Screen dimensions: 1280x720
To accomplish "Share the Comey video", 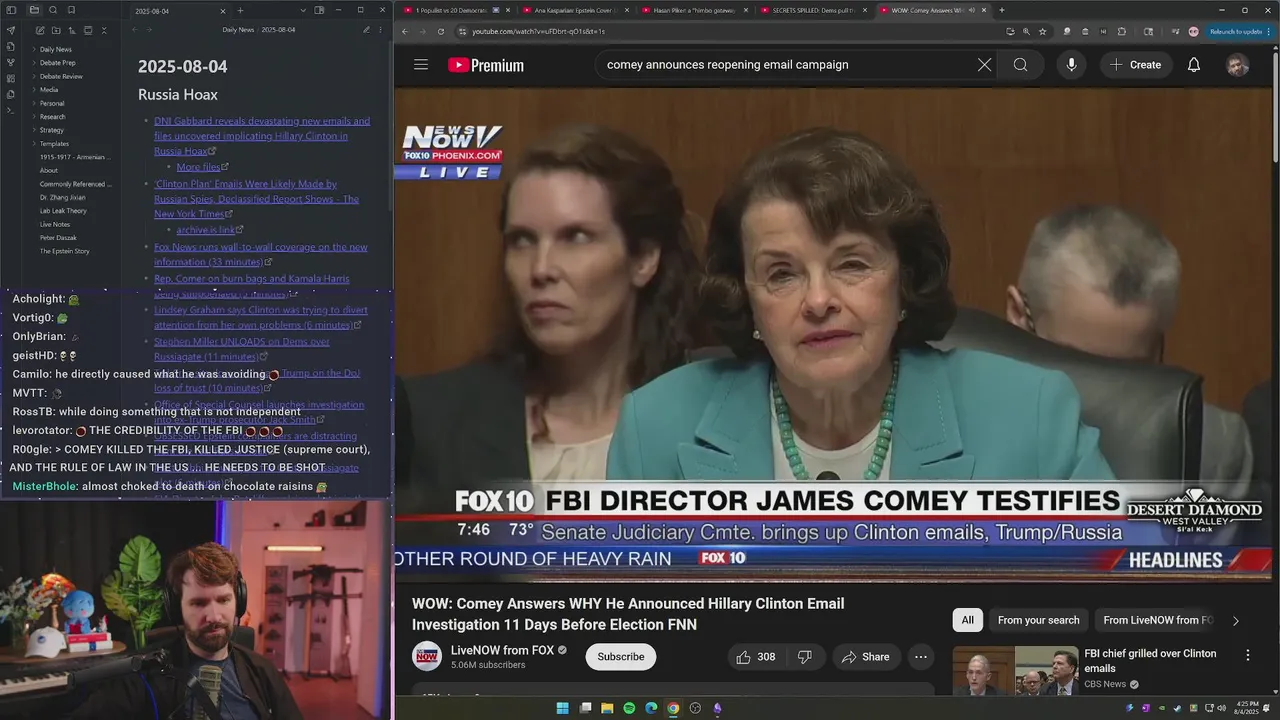I will tap(866, 657).
